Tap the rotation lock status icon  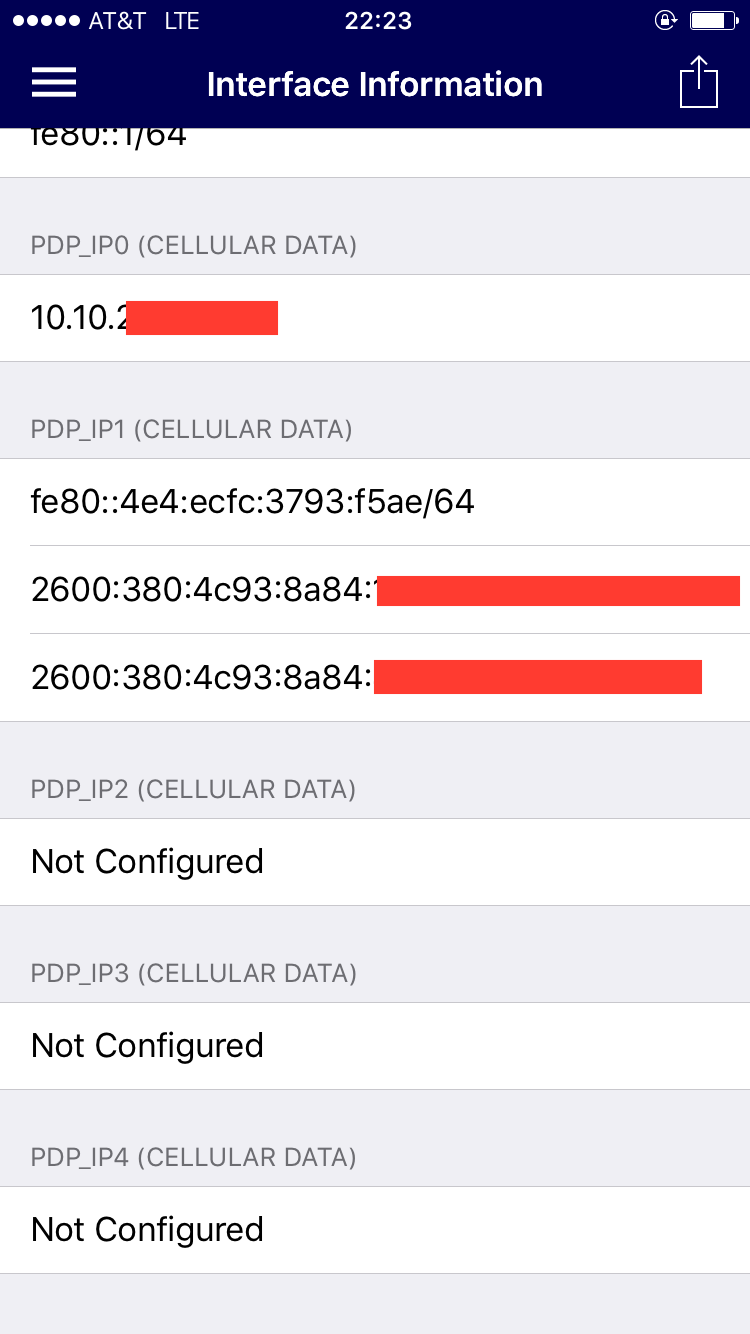coord(665,21)
